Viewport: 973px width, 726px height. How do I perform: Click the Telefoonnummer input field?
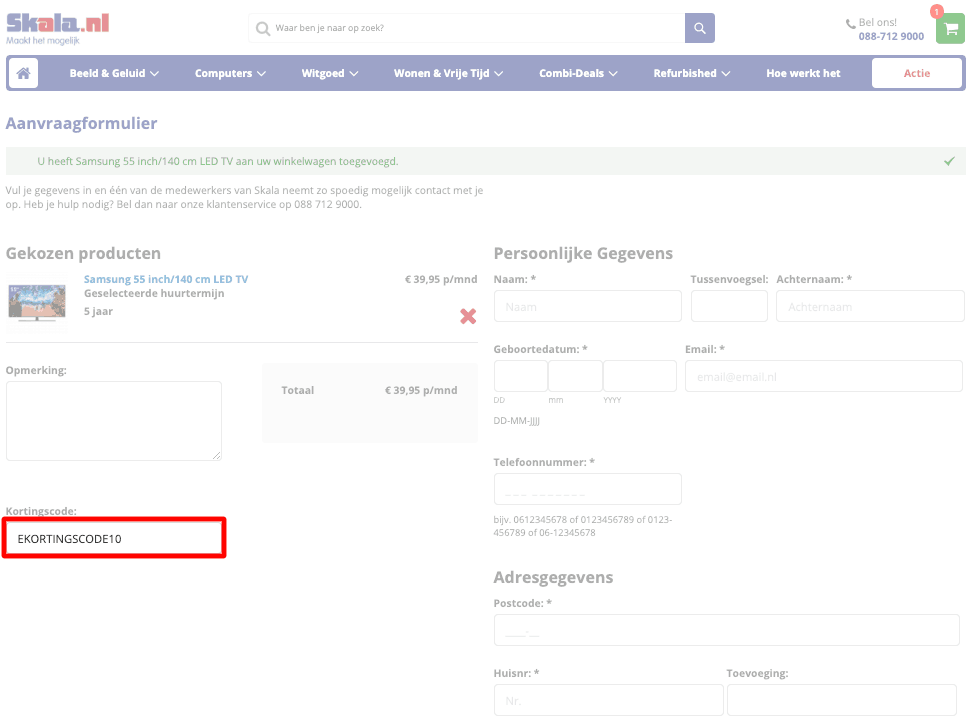tap(588, 489)
